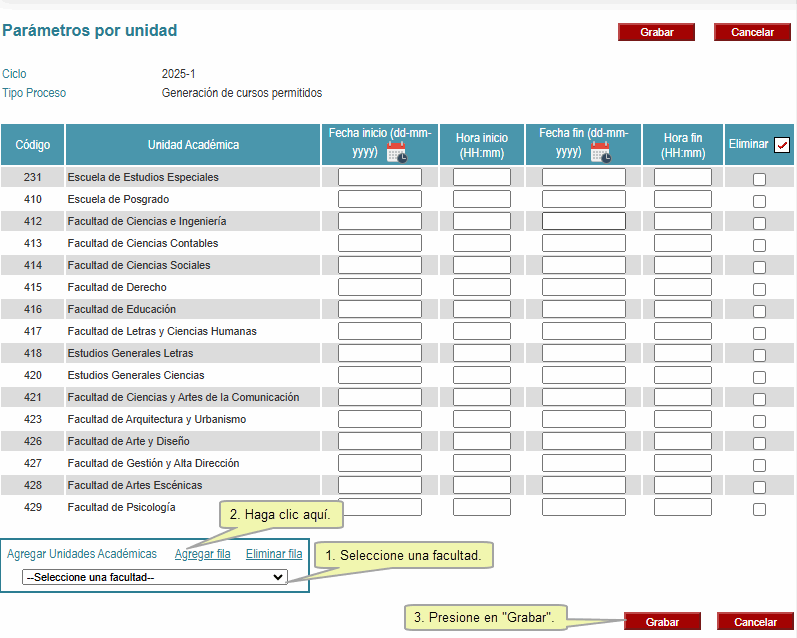Image resolution: width=797 pixels, height=638 pixels.
Task: Select Eliminar checkbox for Estudios Generales Ciencias
Action: click(x=759, y=377)
